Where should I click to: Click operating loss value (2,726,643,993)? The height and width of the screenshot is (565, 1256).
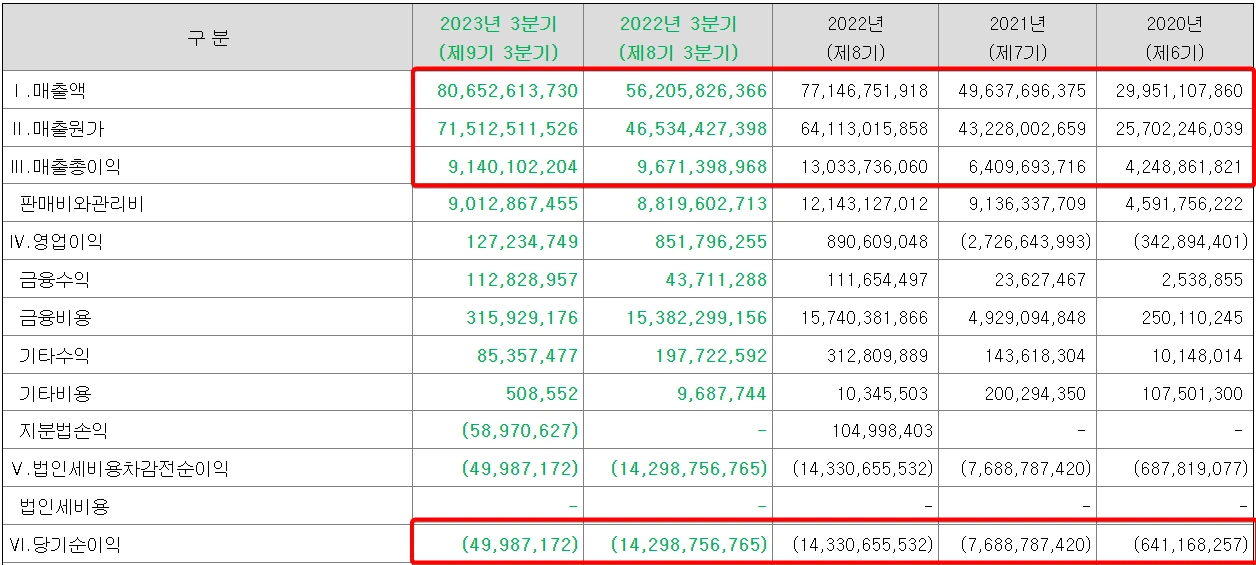1027,242
